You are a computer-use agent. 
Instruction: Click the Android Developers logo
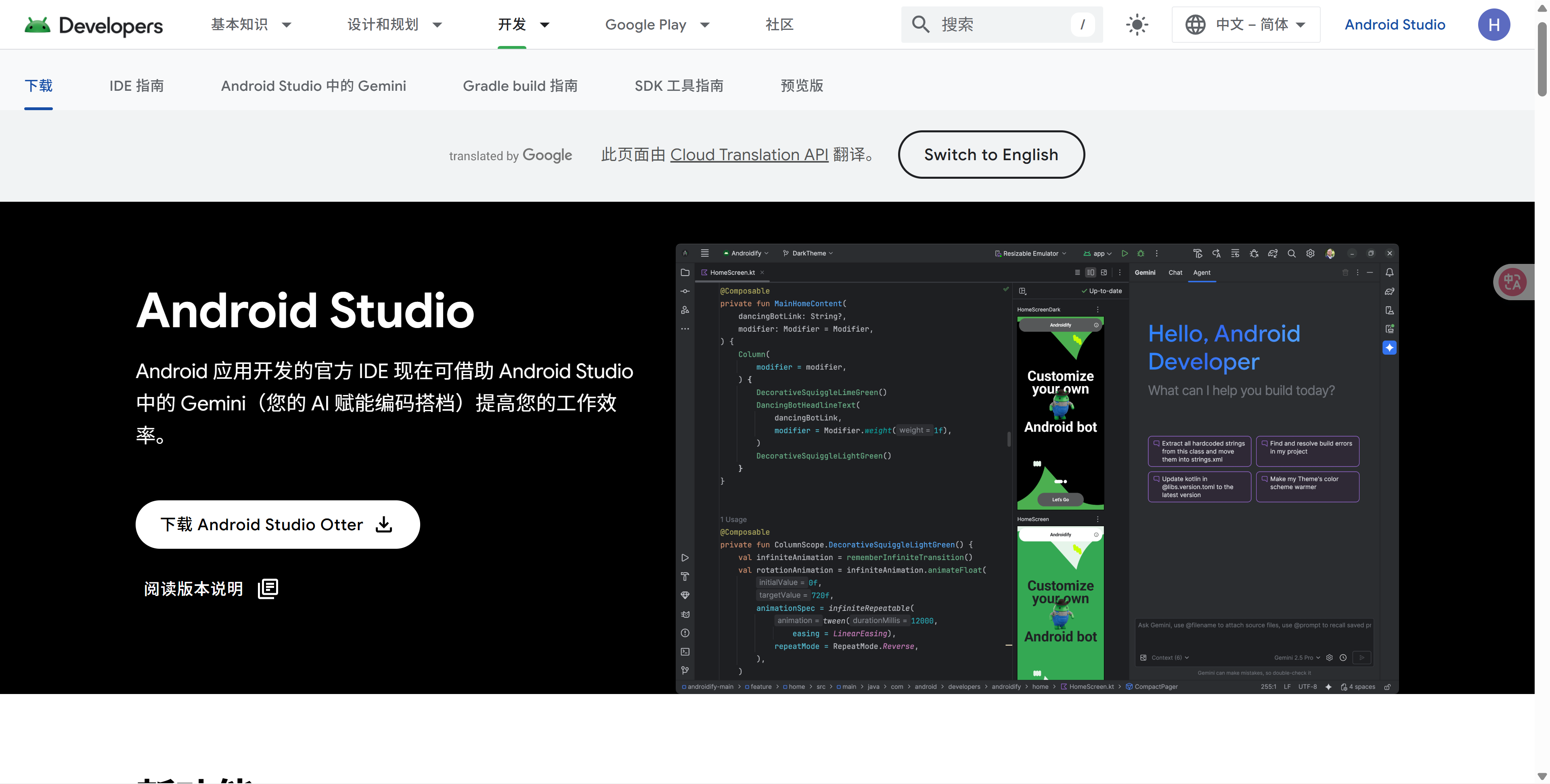tap(93, 25)
